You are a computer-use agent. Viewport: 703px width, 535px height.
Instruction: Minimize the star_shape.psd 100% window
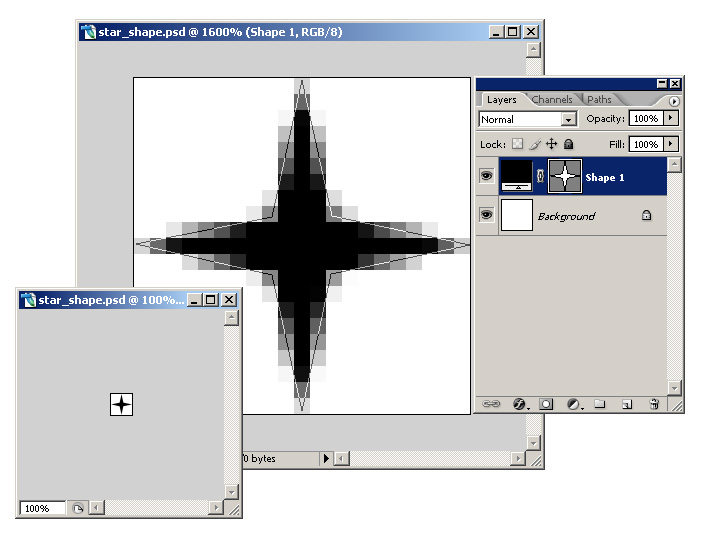click(194, 300)
